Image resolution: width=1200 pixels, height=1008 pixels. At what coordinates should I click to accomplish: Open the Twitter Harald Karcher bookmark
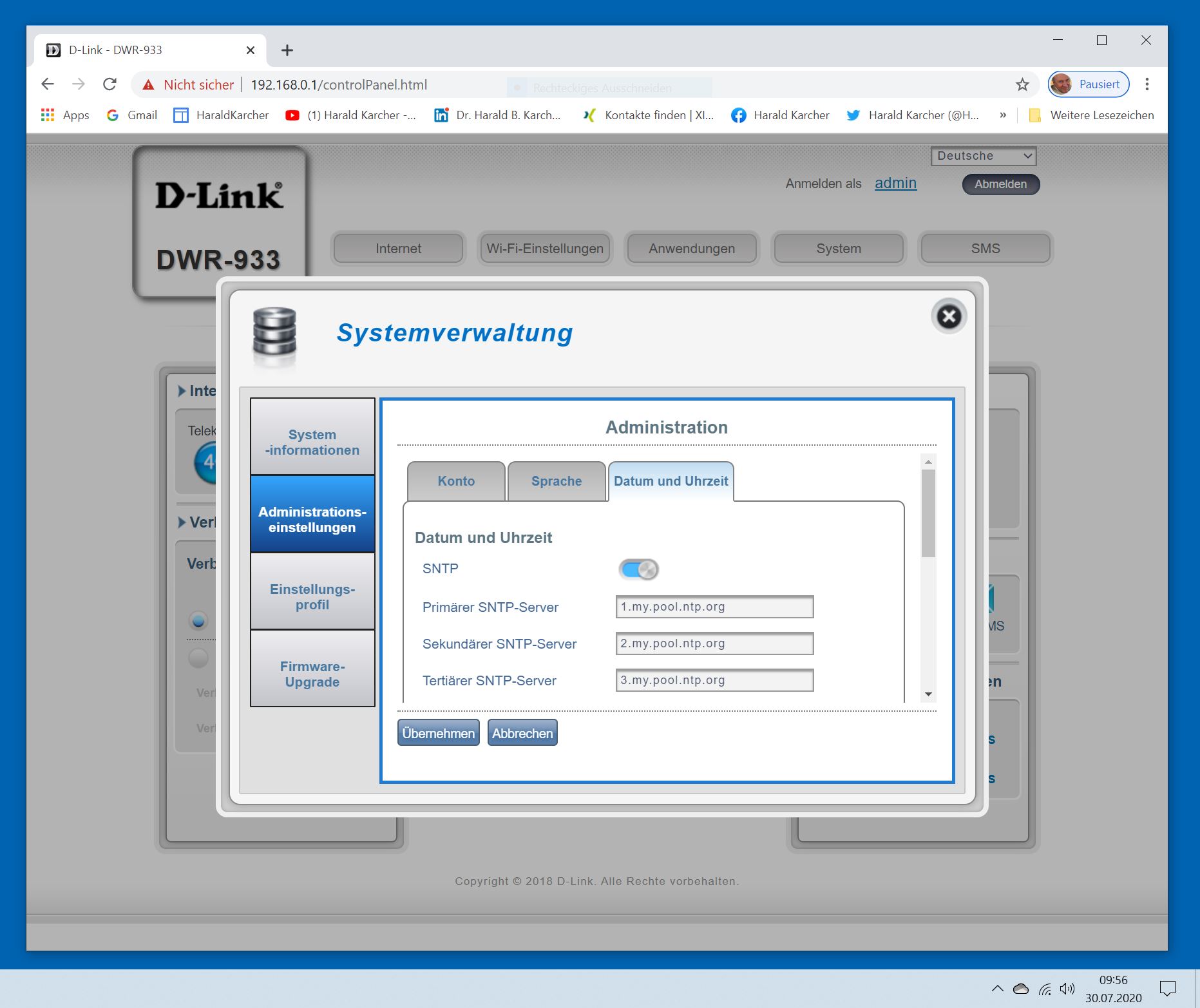pyautogui.click(x=912, y=115)
